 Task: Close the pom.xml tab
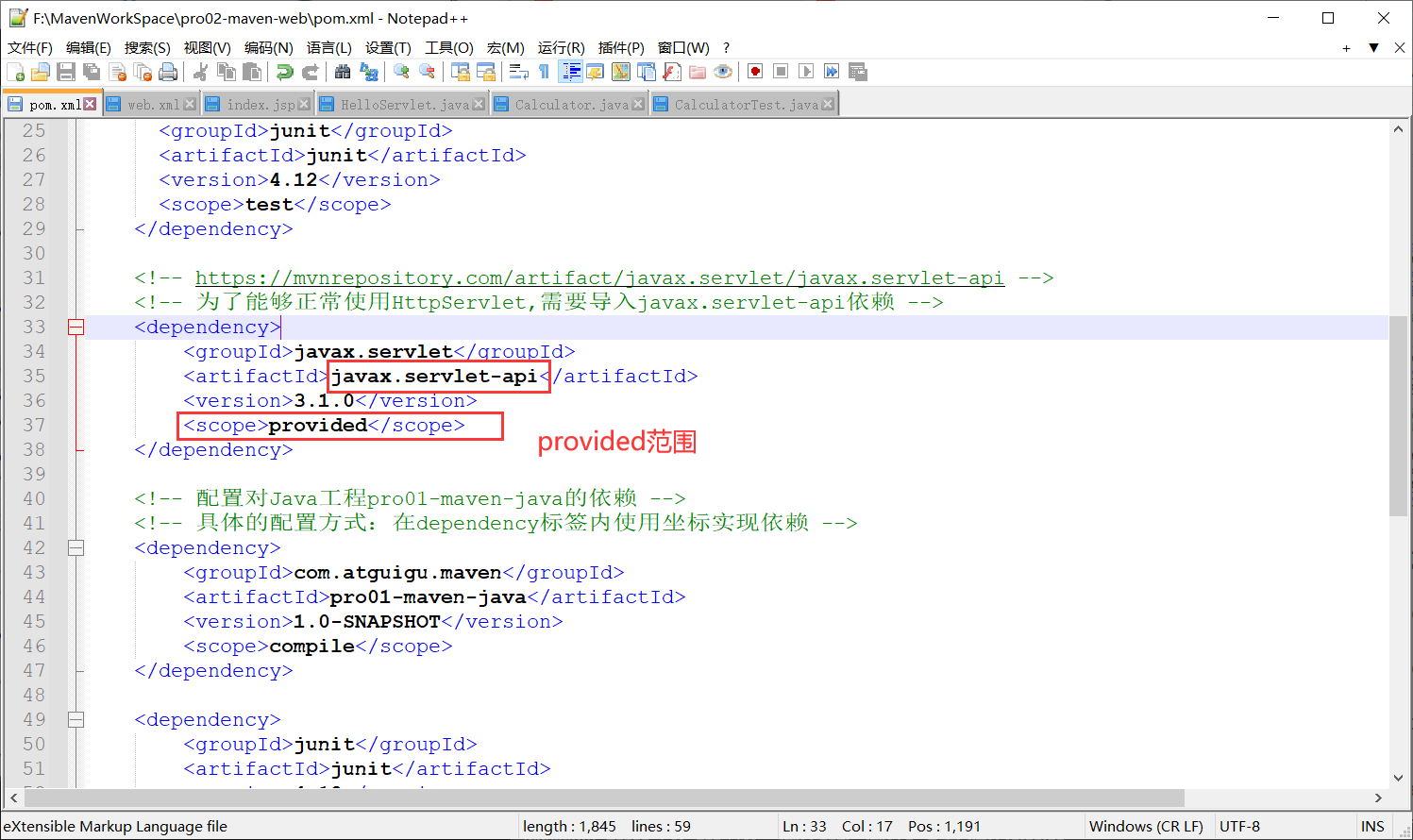[90, 104]
